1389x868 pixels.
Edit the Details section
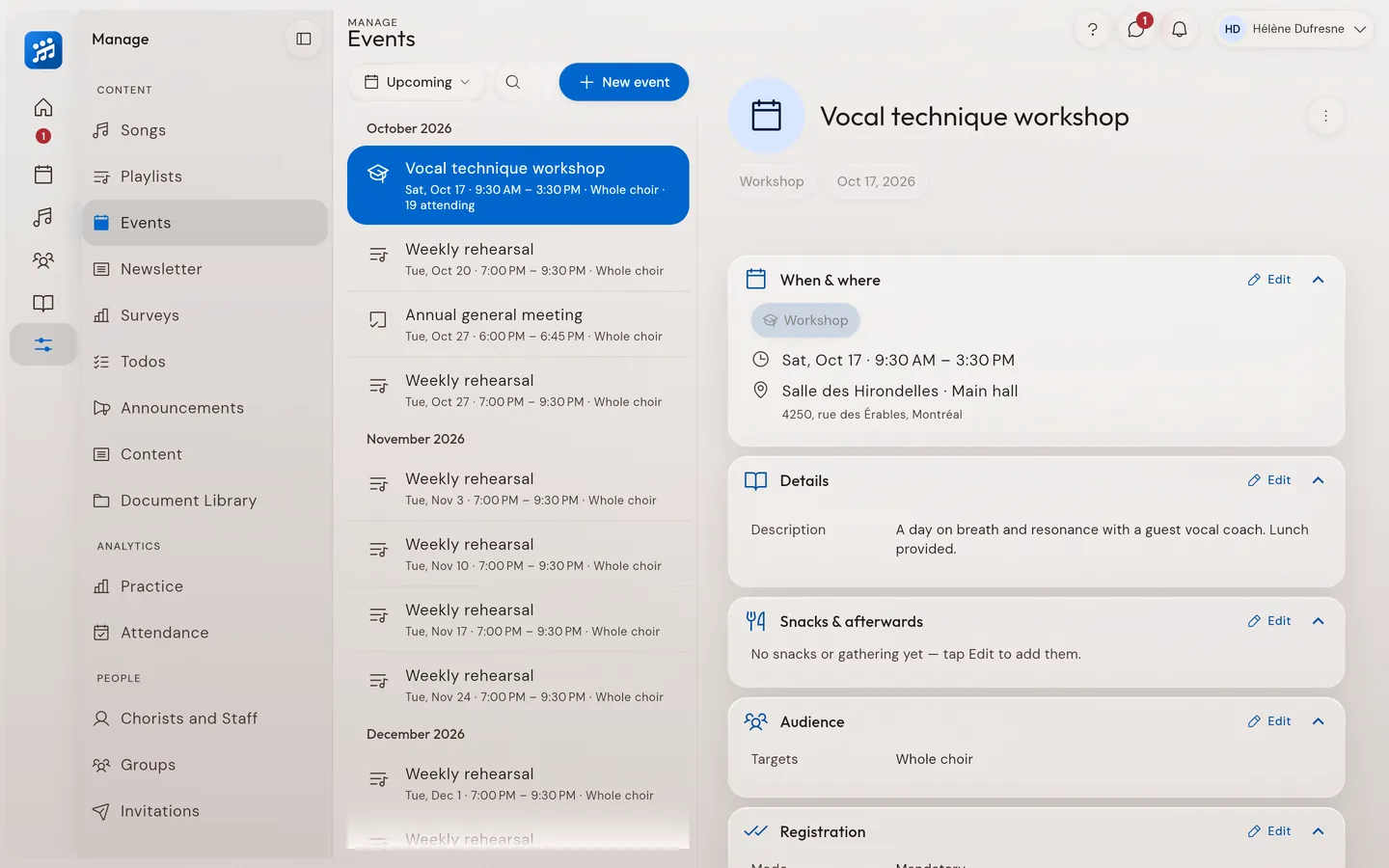pos(1269,480)
